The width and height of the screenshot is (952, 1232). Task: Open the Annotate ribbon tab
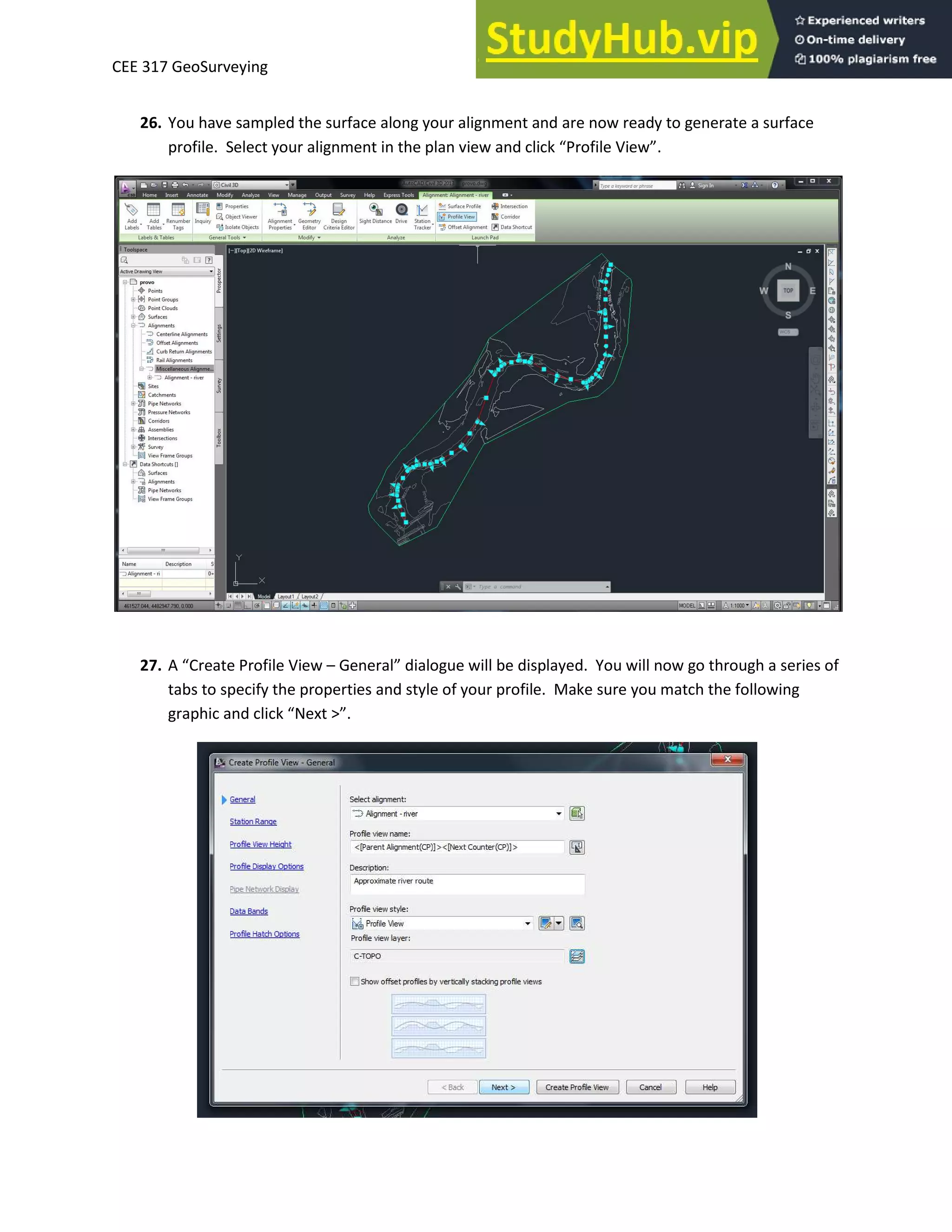(198, 195)
